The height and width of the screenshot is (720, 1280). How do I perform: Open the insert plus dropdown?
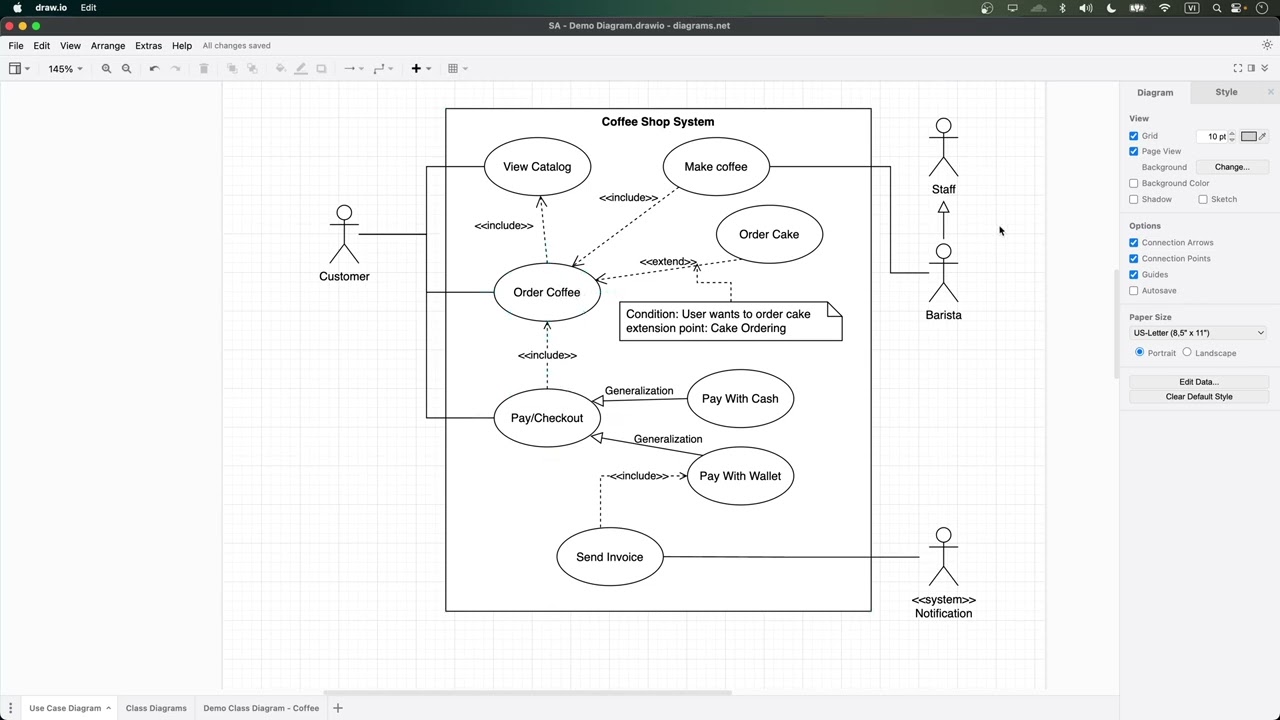(x=421, y=69)
